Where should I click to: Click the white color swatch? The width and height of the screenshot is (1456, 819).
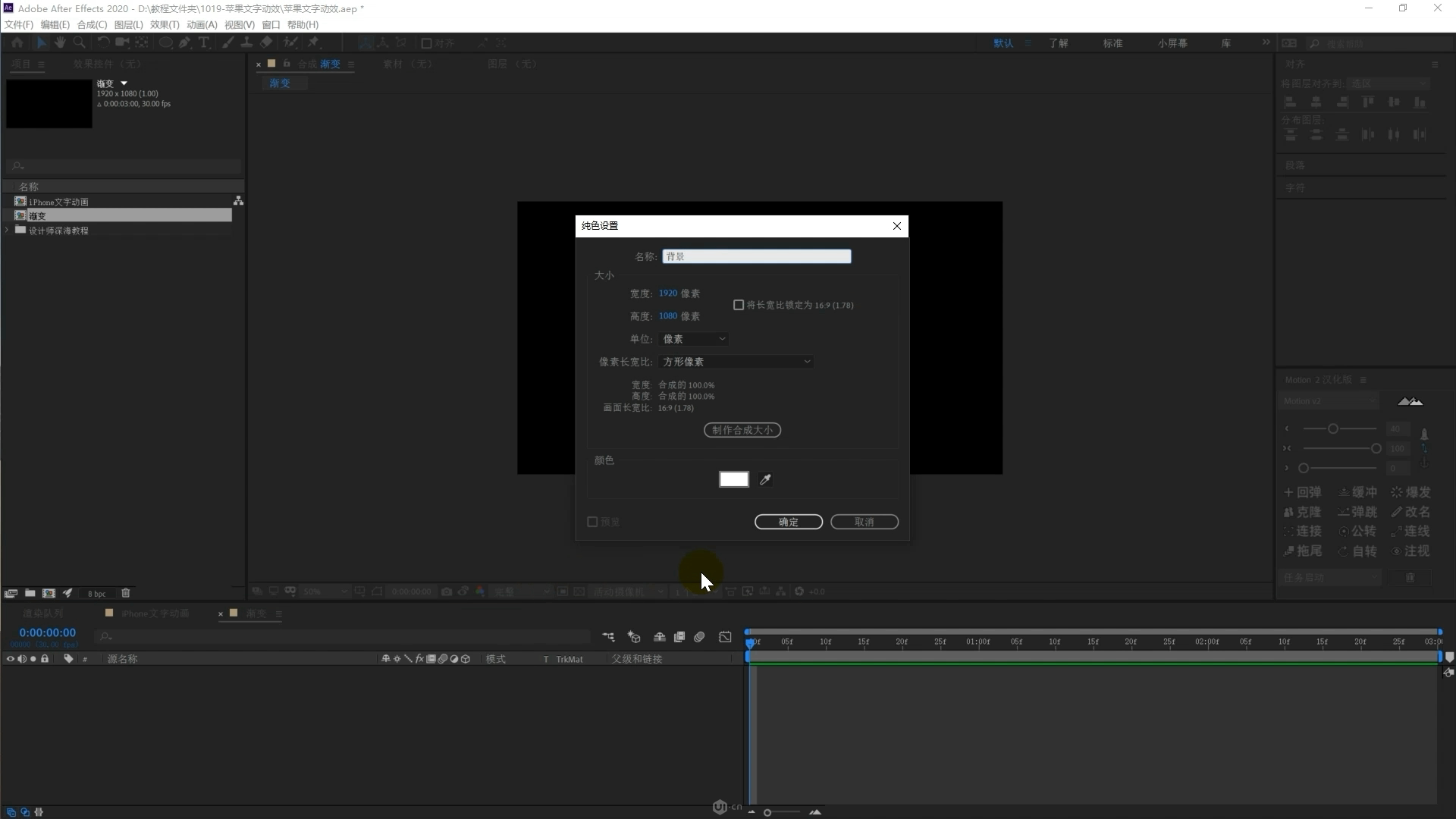(x=733, y=479)
